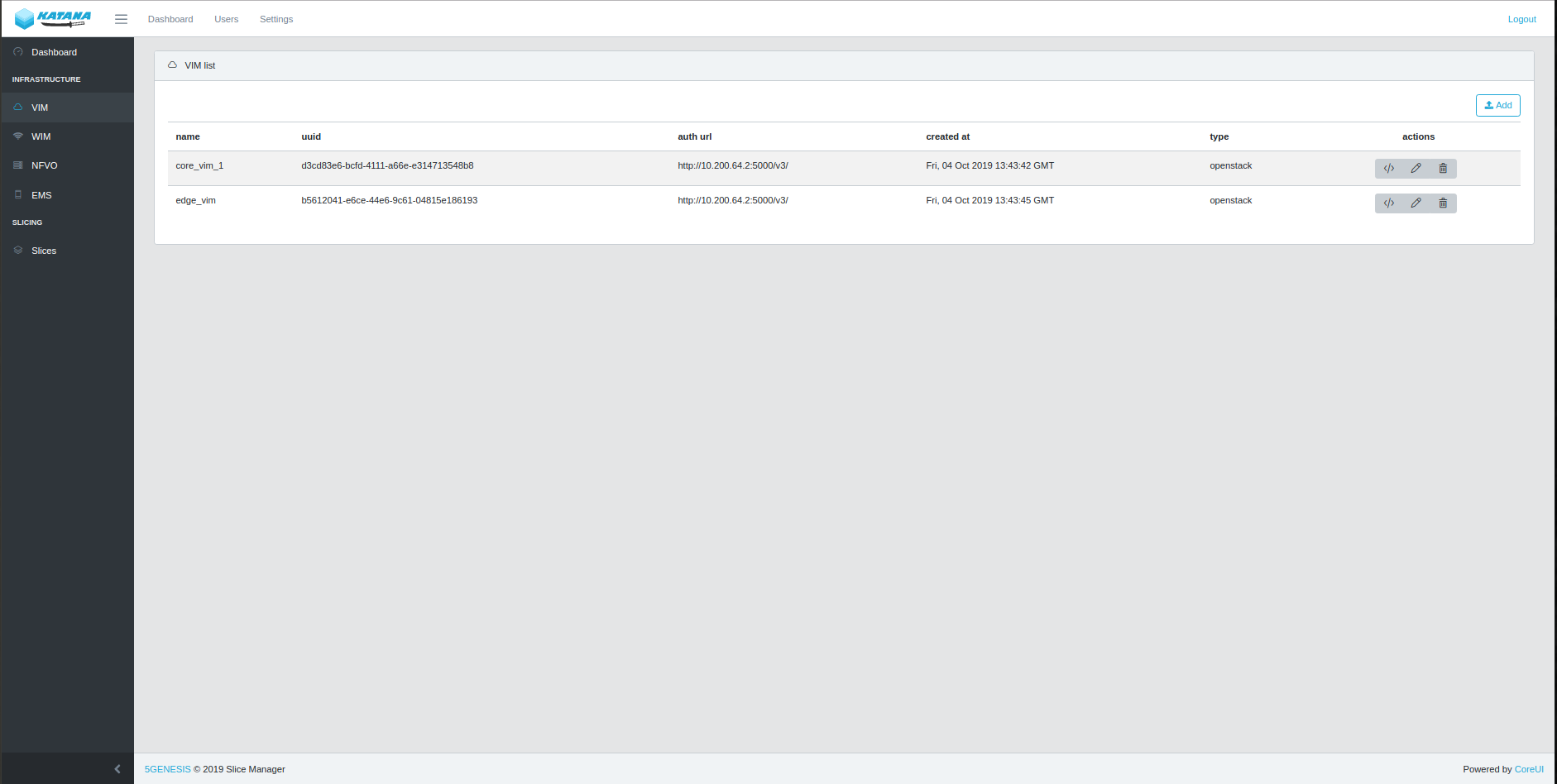1557x784 pixels.
Task: Click the 'uuid' column header
Action: coord(311,136)
